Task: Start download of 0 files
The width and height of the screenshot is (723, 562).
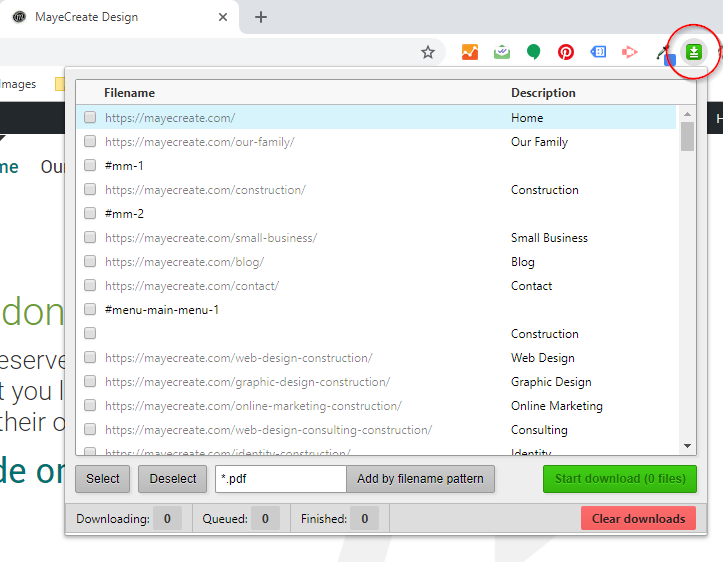Action: [x=620, y=479]
